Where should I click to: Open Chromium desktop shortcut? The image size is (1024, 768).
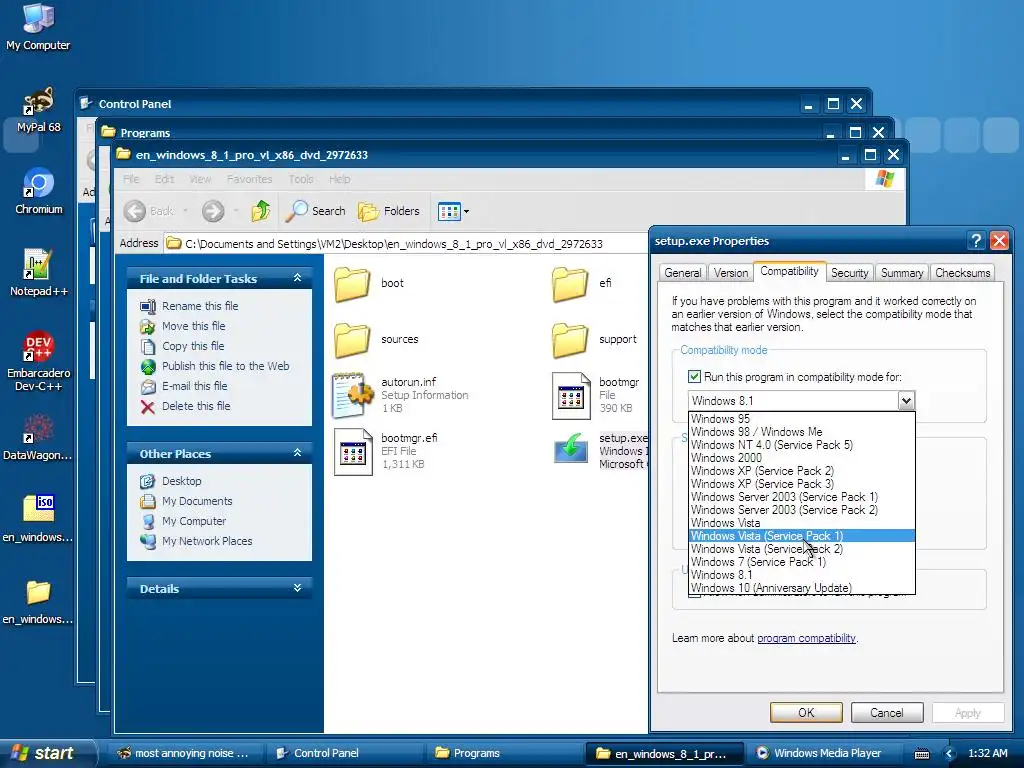[x=38, y=191]
